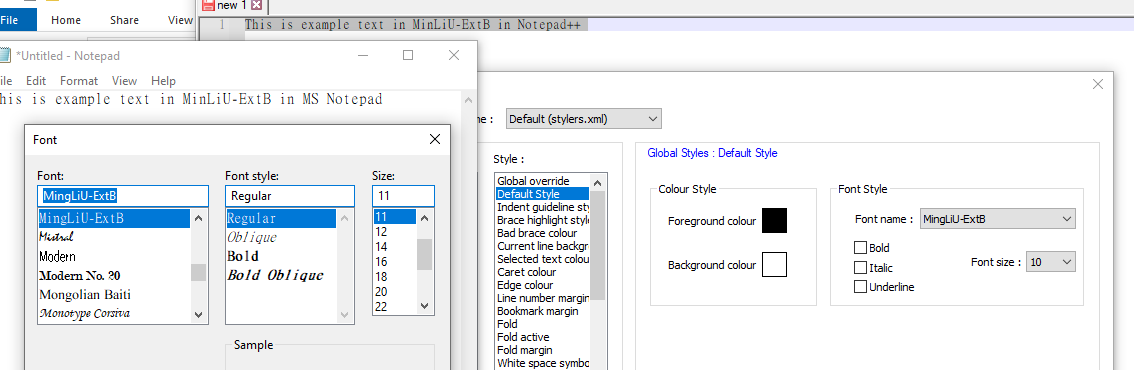Switch to the Home ribbon tab
This screenshot has height=370, width=1134.
coord(66,20)
